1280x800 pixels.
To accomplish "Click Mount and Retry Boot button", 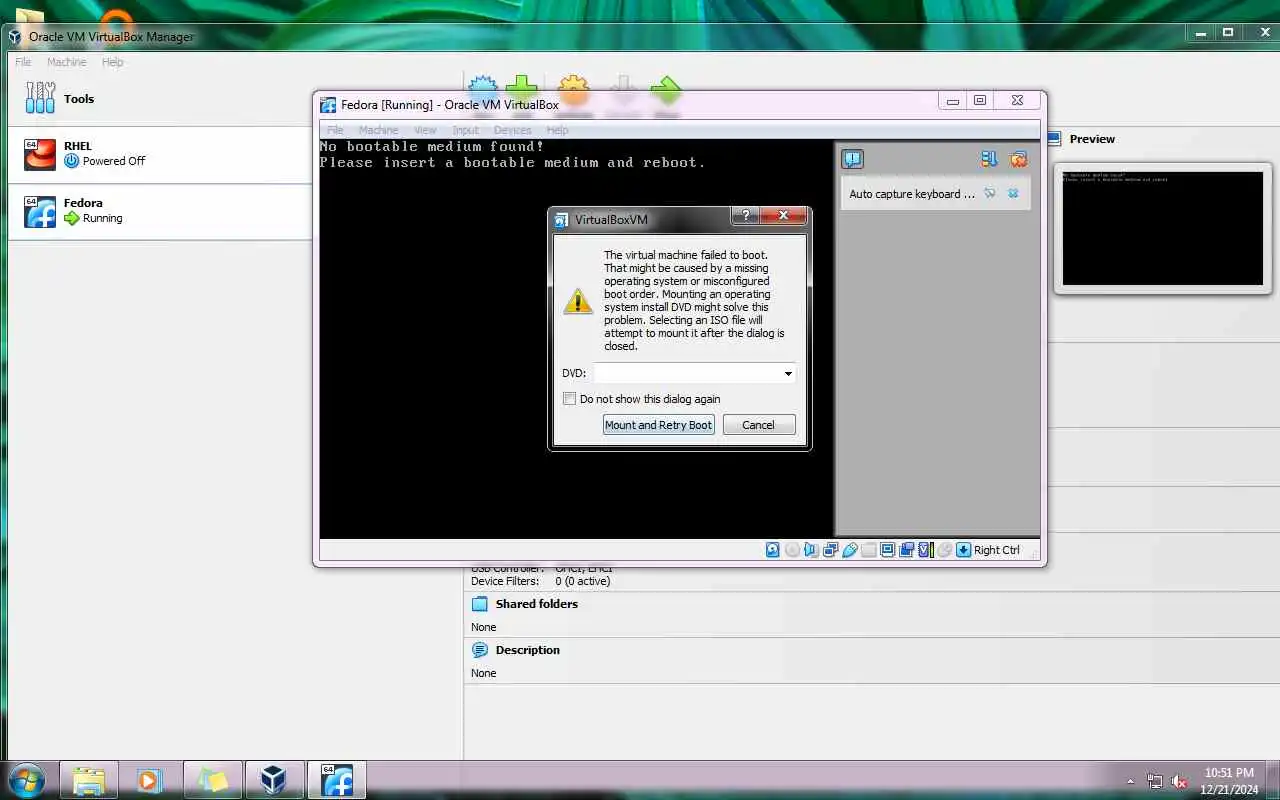I will click(659, 425).
